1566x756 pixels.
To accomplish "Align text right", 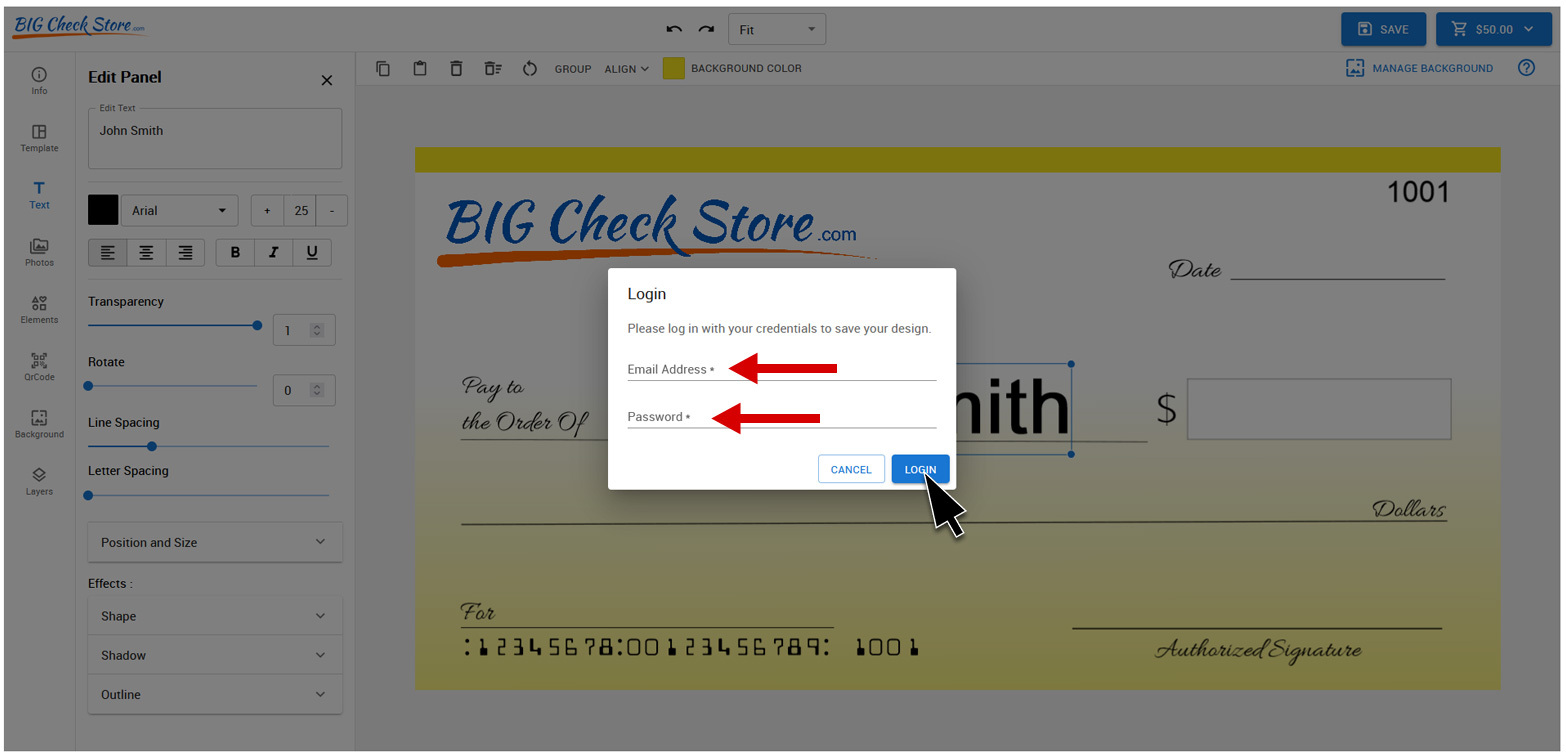I will click(x=185, y=253).
